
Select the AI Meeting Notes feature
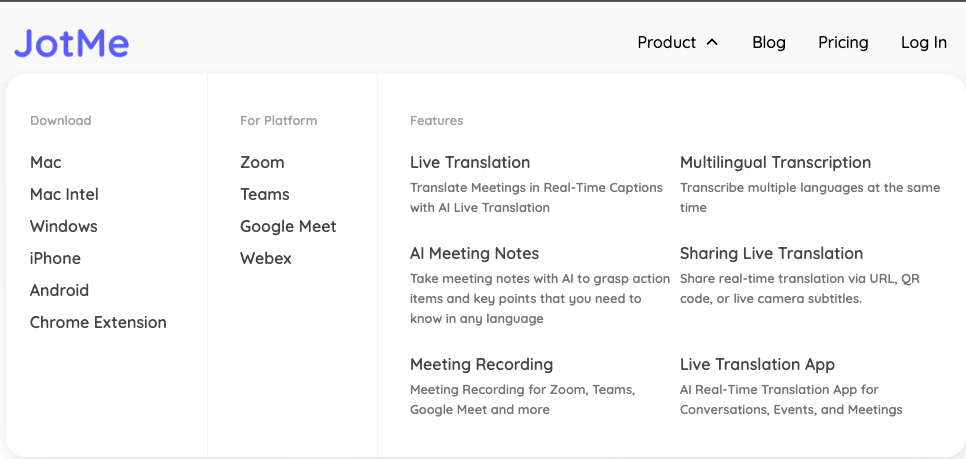(474, 253)
